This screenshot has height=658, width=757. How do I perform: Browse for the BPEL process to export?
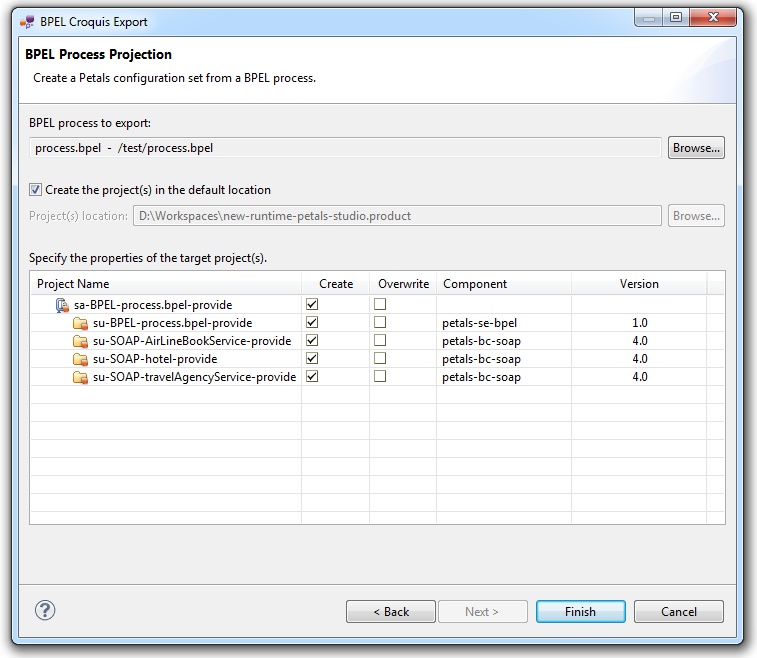pos(696,148)
